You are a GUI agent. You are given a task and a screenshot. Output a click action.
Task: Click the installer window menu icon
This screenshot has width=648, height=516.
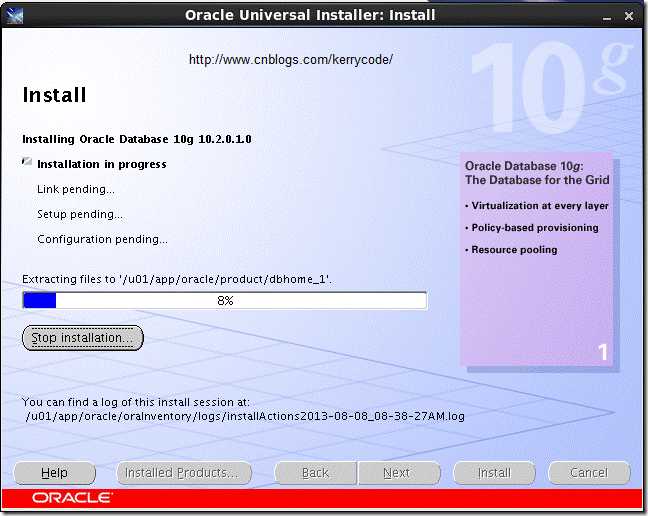(14, 16)
